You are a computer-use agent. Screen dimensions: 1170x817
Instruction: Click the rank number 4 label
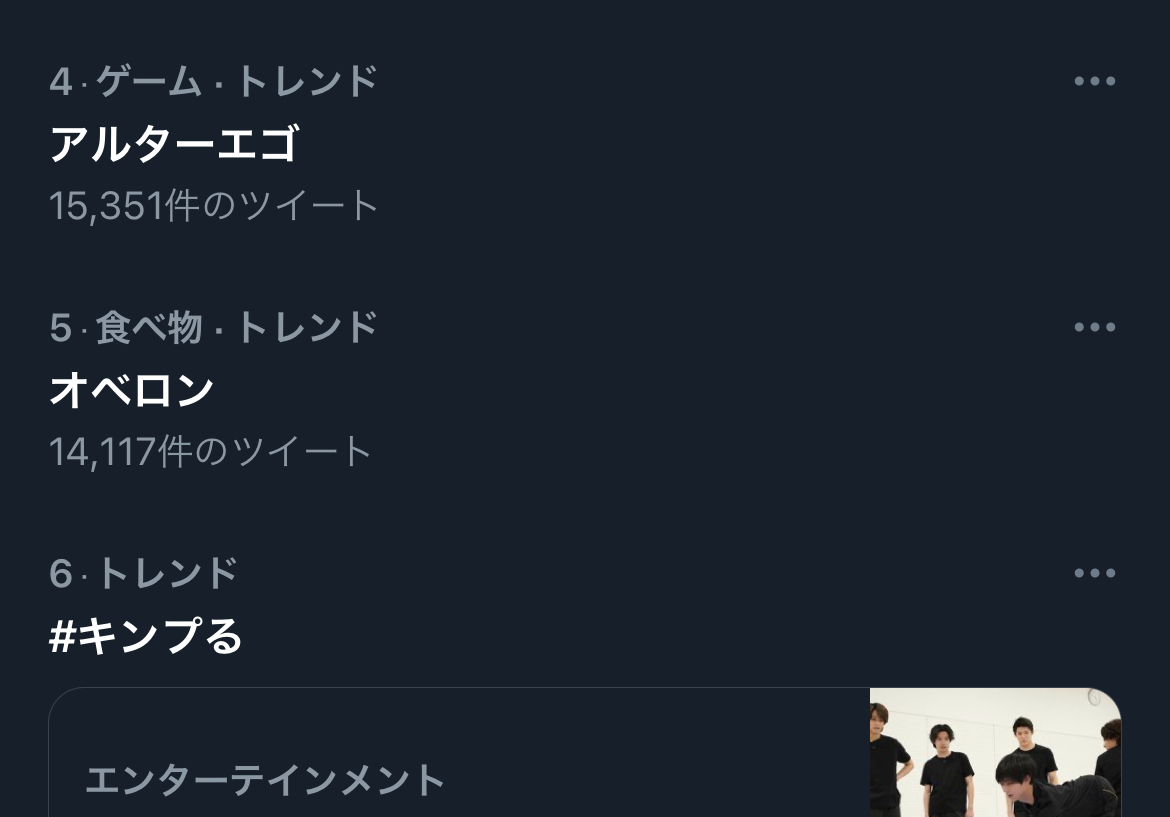(60, 81)
